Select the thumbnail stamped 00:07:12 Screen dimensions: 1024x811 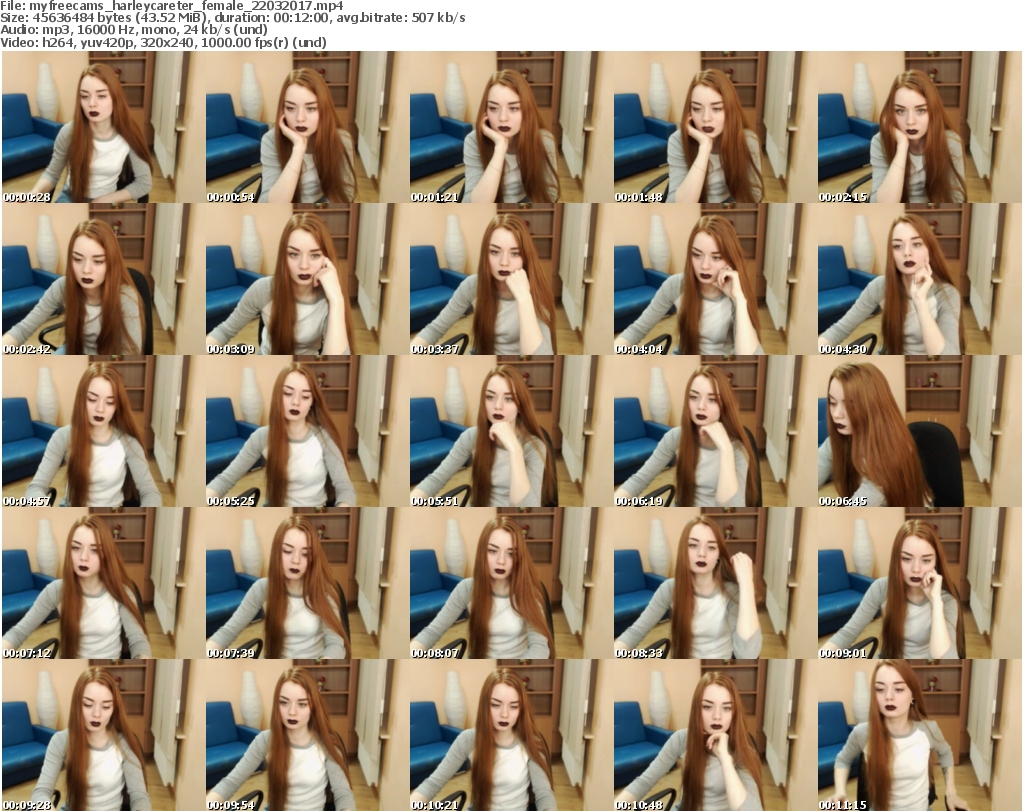103,583
